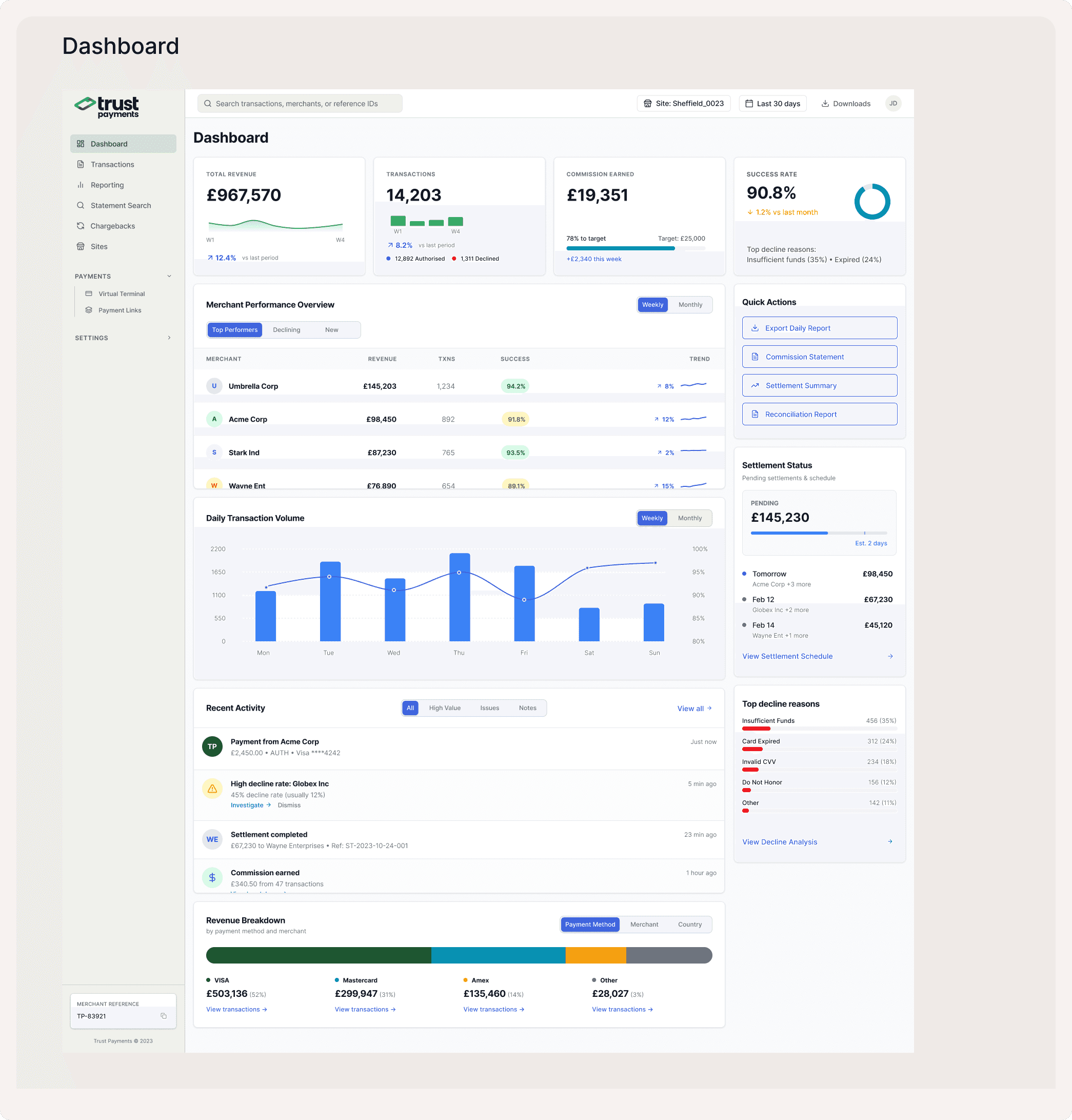Click the Downloads icon in top bar
The height and width of the screenshot is (1120, 1072).
[825, 104]
